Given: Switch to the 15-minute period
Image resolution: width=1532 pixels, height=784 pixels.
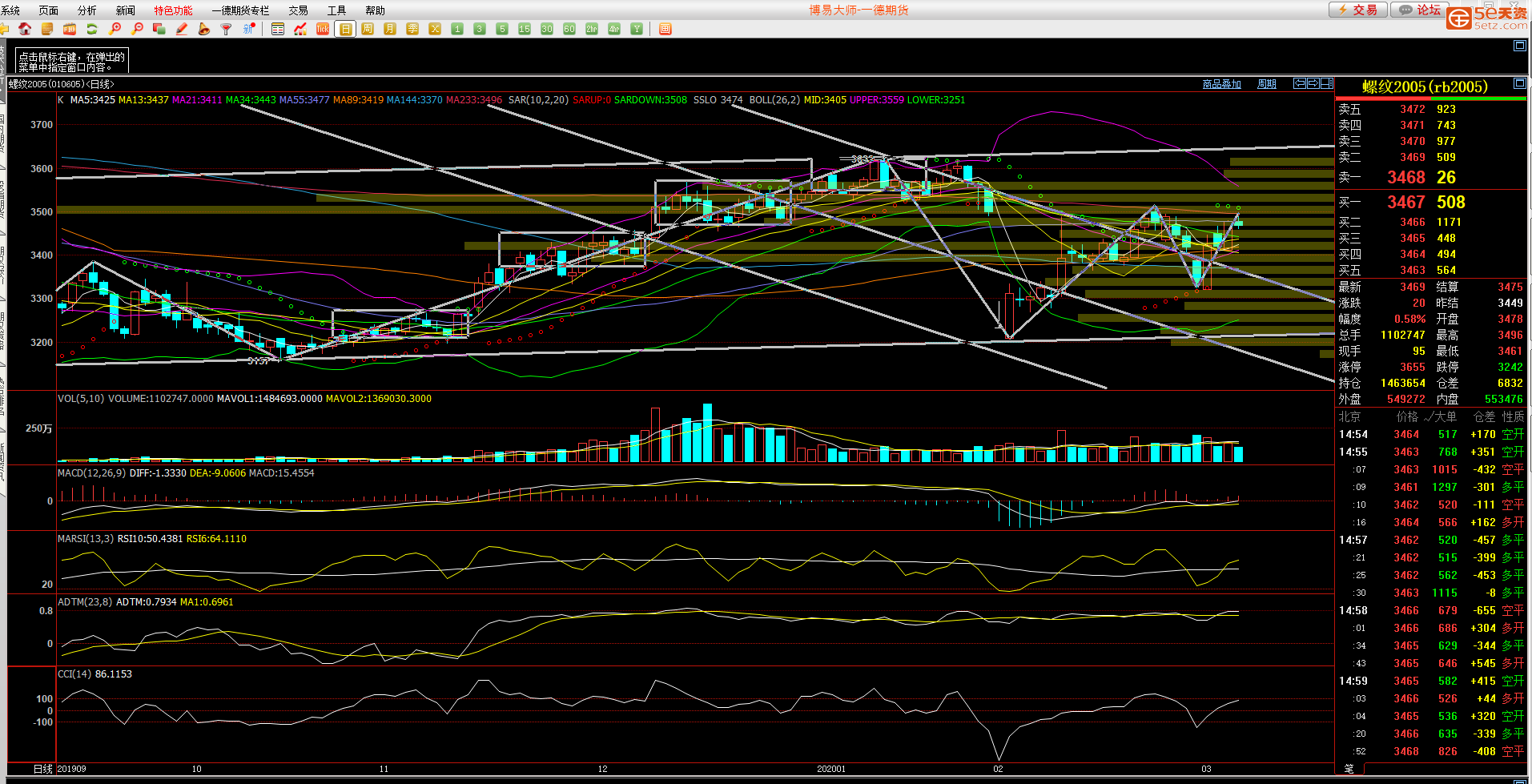Looking at the screenshot, I should (525, 29).
